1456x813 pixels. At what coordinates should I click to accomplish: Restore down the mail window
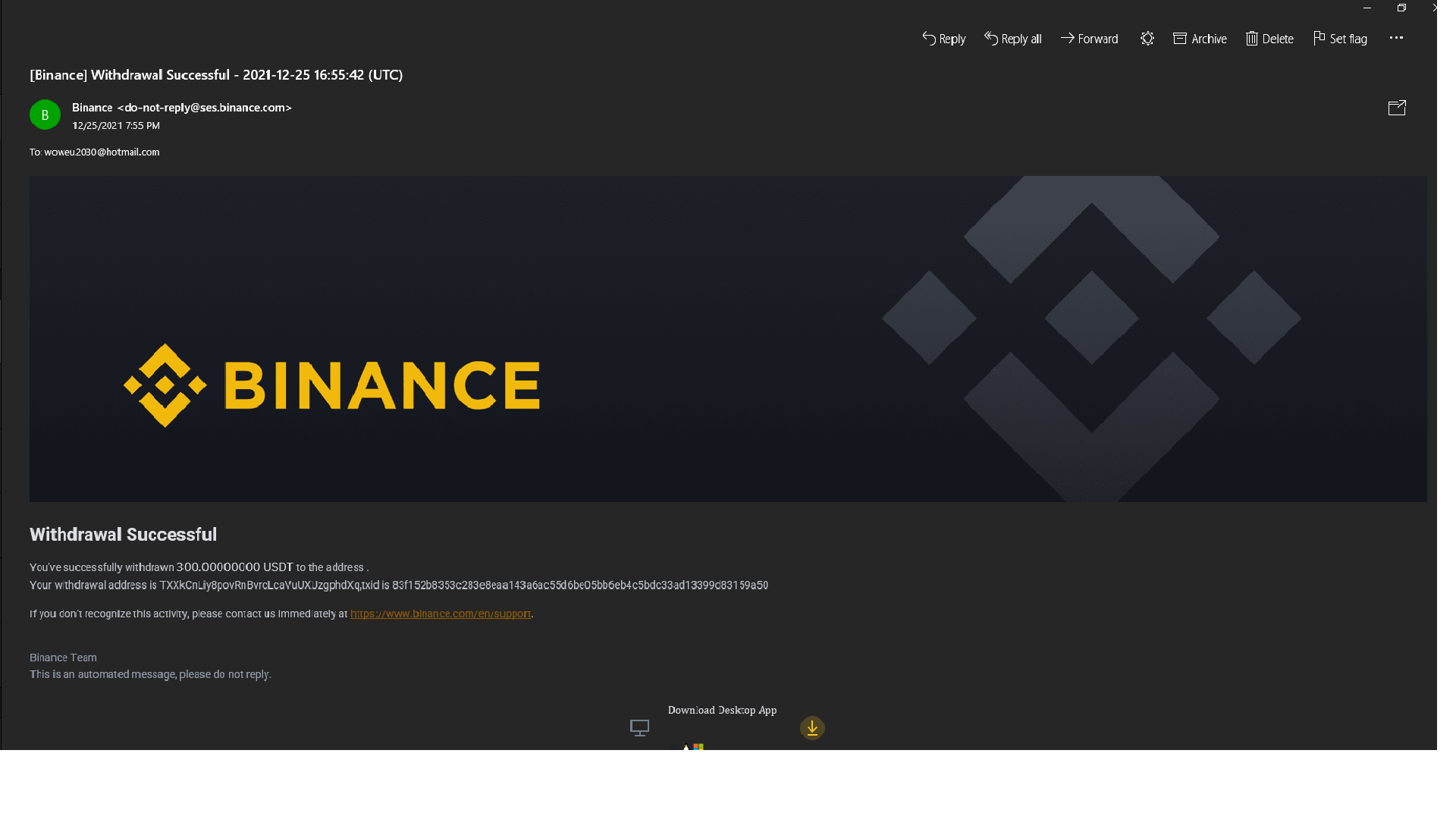(x=1401, y=8)
